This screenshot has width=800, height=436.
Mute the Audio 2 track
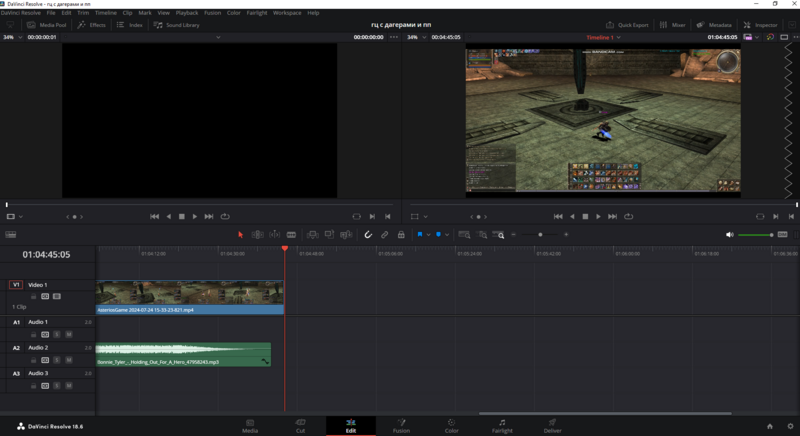pyautogui.click(x=69, y=360)
